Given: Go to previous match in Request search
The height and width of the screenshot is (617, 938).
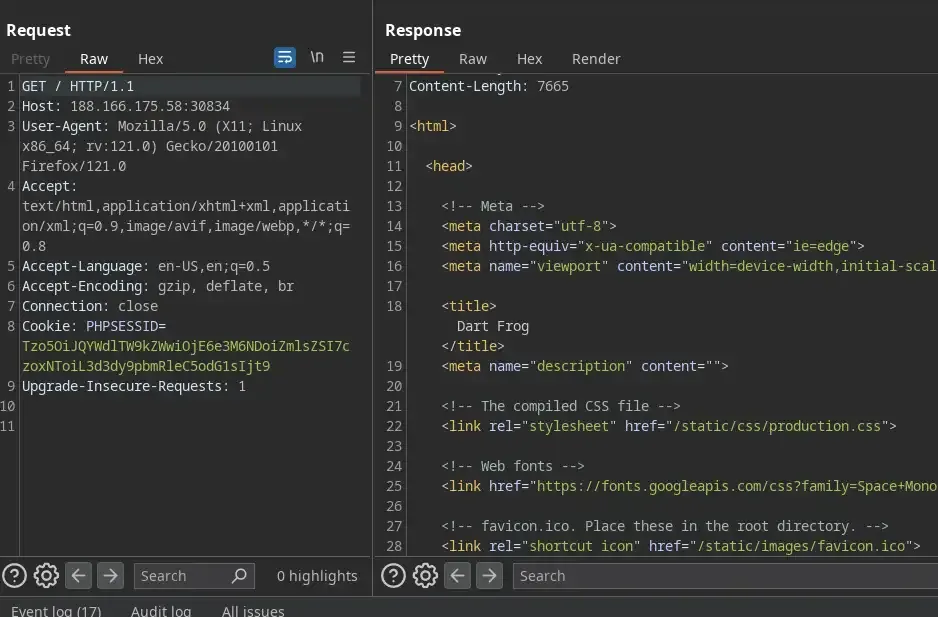Looking at the screenshot, I should (78, 576).
